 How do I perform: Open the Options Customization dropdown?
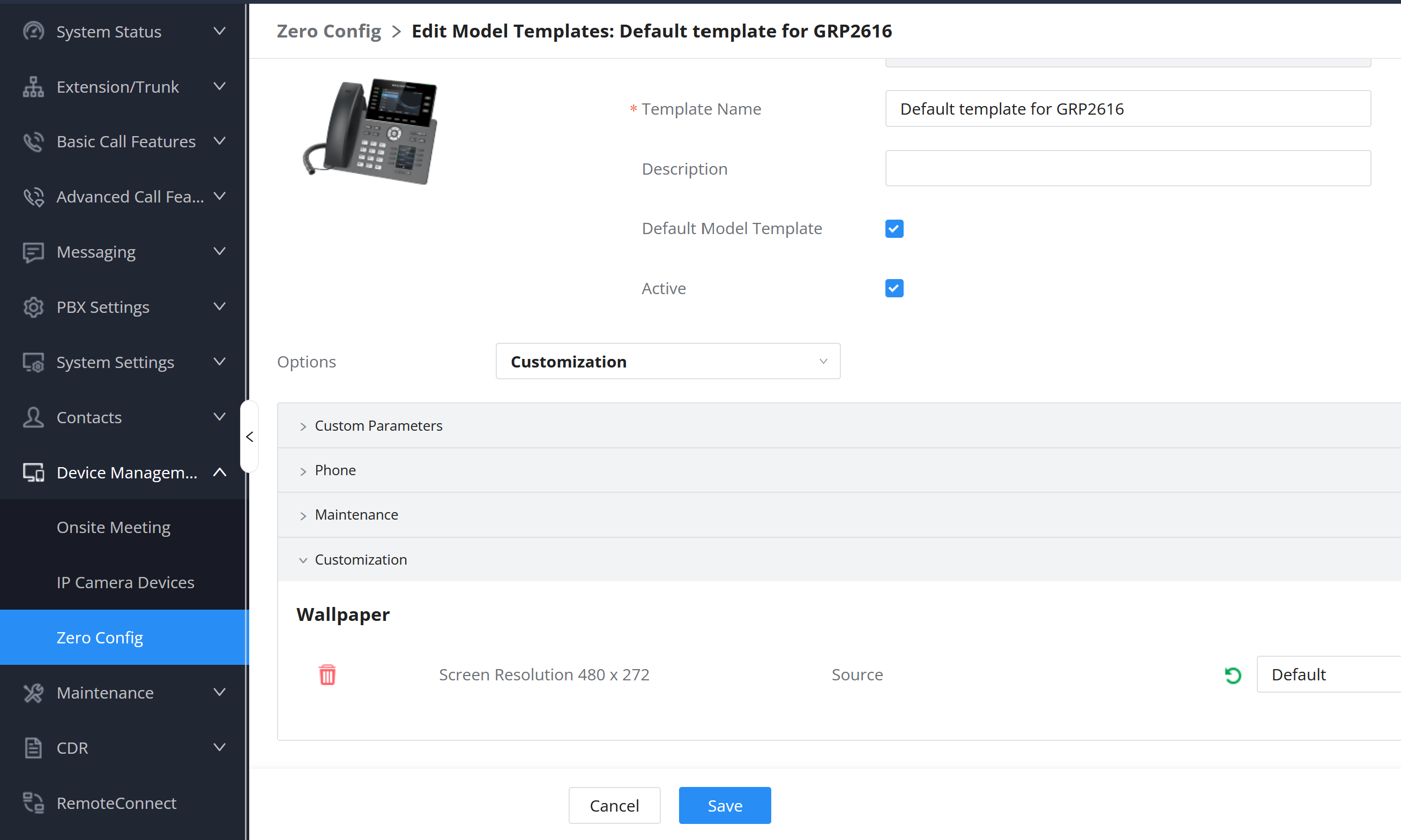click(668, 361)
